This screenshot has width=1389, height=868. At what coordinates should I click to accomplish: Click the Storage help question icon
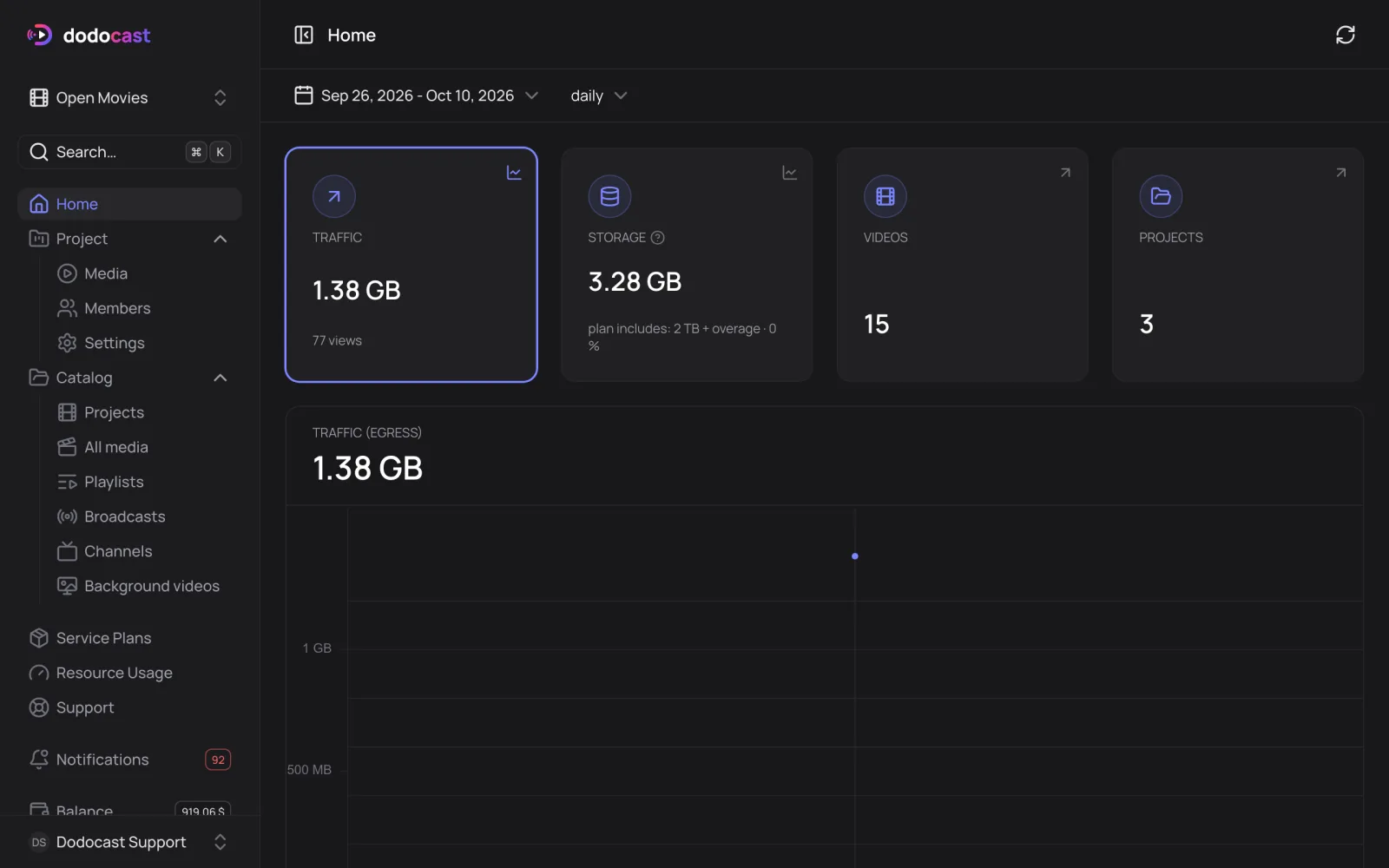(658, 238)
